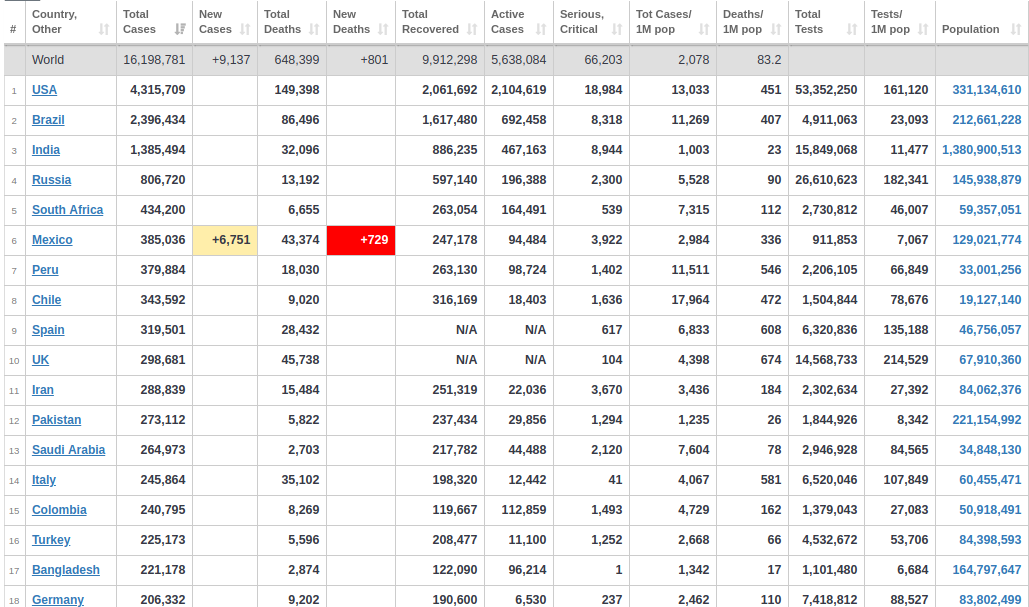Sort by Tests/1M pop column arrows

pyautogui.click(x=923, y=30)
